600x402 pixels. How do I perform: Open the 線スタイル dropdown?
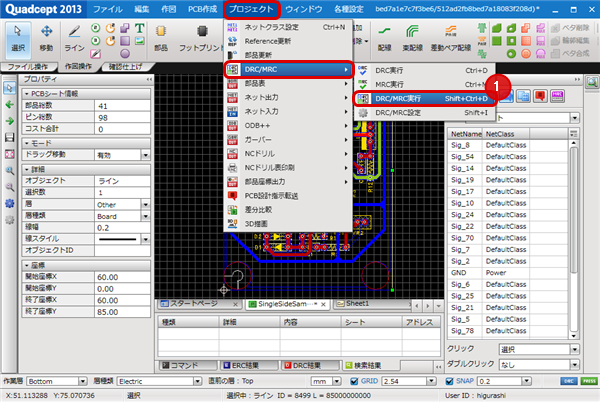click(145, 239)
